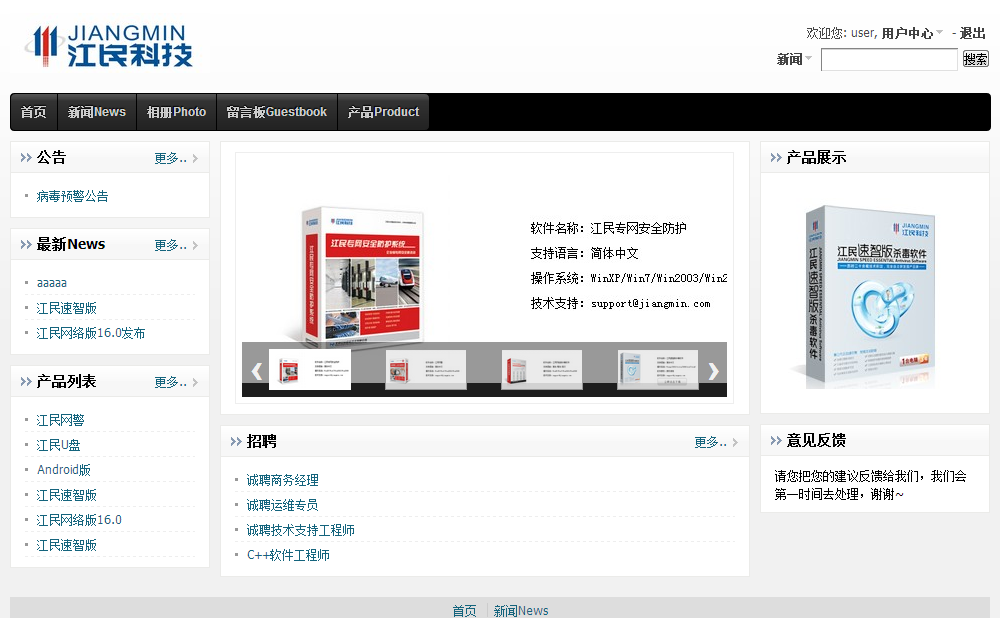1000x618 pixels.
Task: Click the large 江民专网安全防护 product box image
Action: tap(362, 276)
